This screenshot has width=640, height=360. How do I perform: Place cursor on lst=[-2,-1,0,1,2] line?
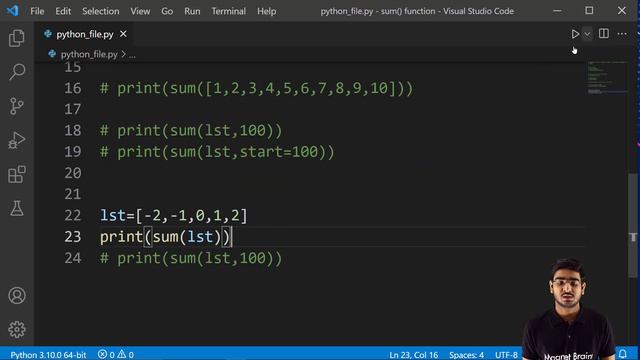click(174, 216)
